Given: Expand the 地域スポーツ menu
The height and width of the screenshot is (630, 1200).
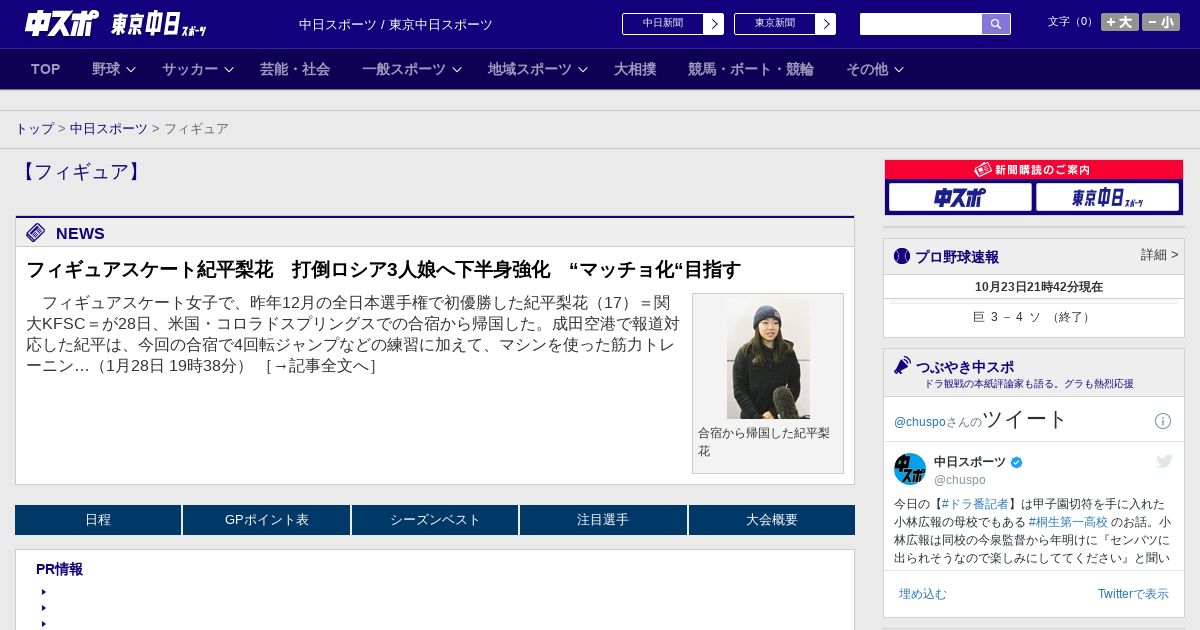Looking at the screenshot, I should click(538, 69).
